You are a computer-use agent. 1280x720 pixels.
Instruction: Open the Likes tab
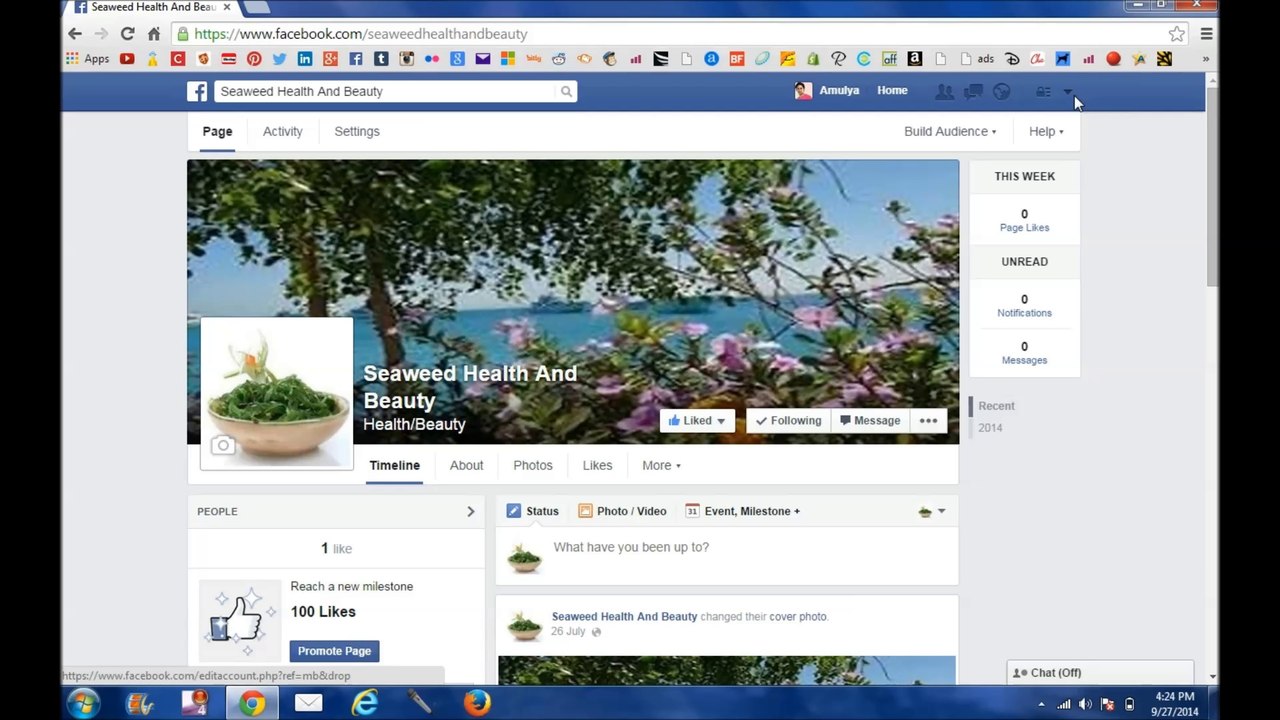597,465
